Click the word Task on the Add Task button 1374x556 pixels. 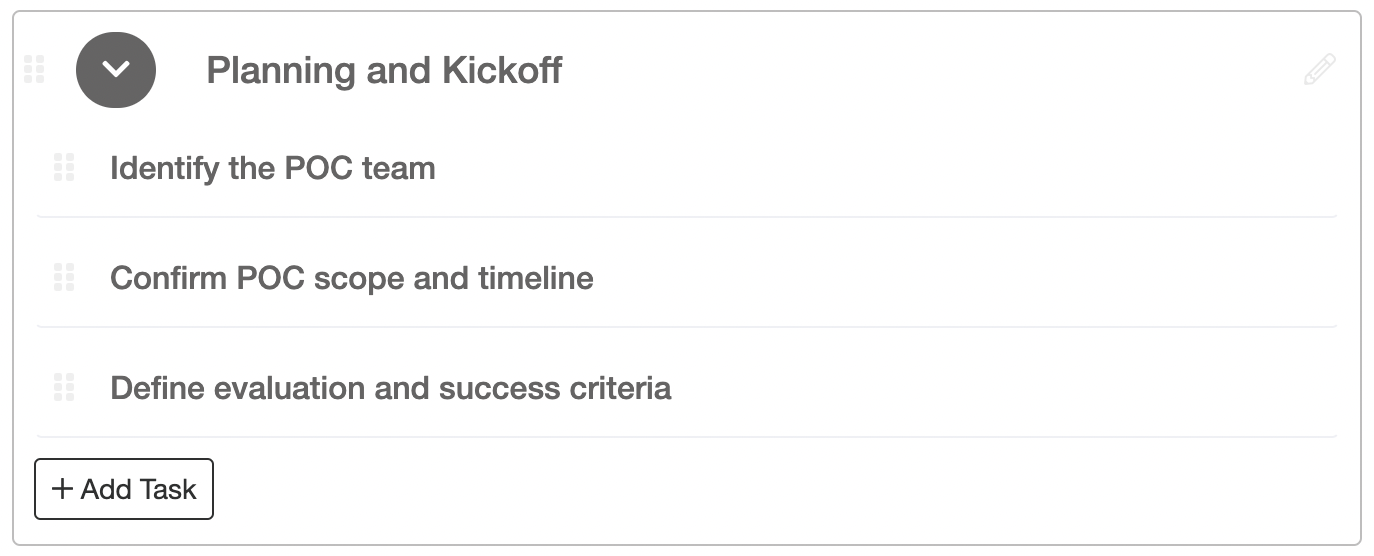(x=167, y=489)
